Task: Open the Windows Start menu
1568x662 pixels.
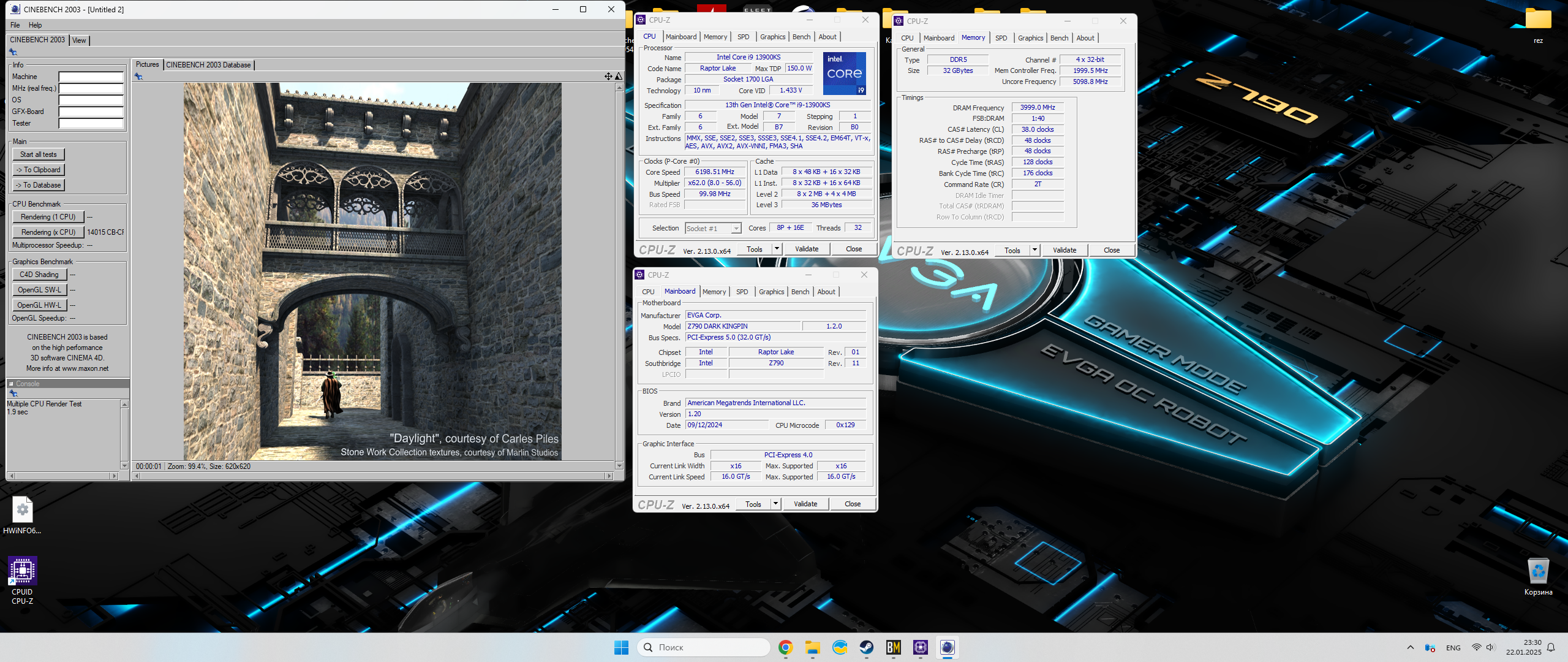Action: tap(621, 647)
